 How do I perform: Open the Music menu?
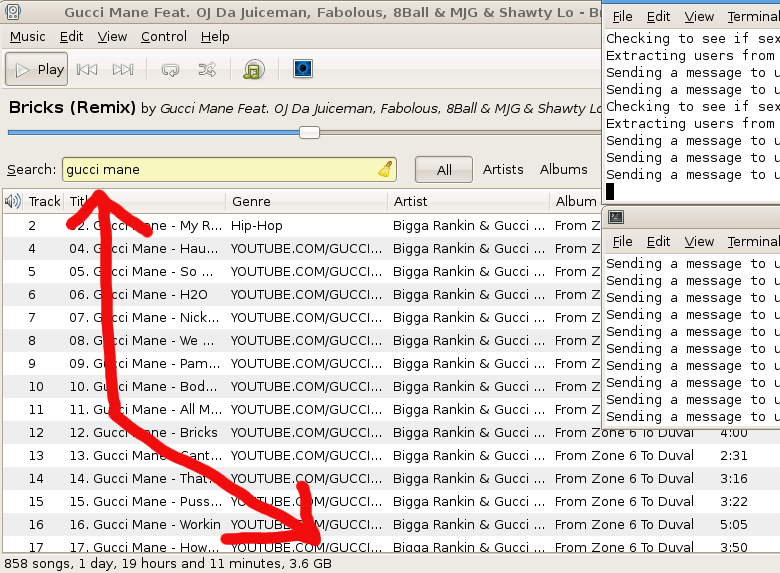pyautogui.click(x=27, y=36)
